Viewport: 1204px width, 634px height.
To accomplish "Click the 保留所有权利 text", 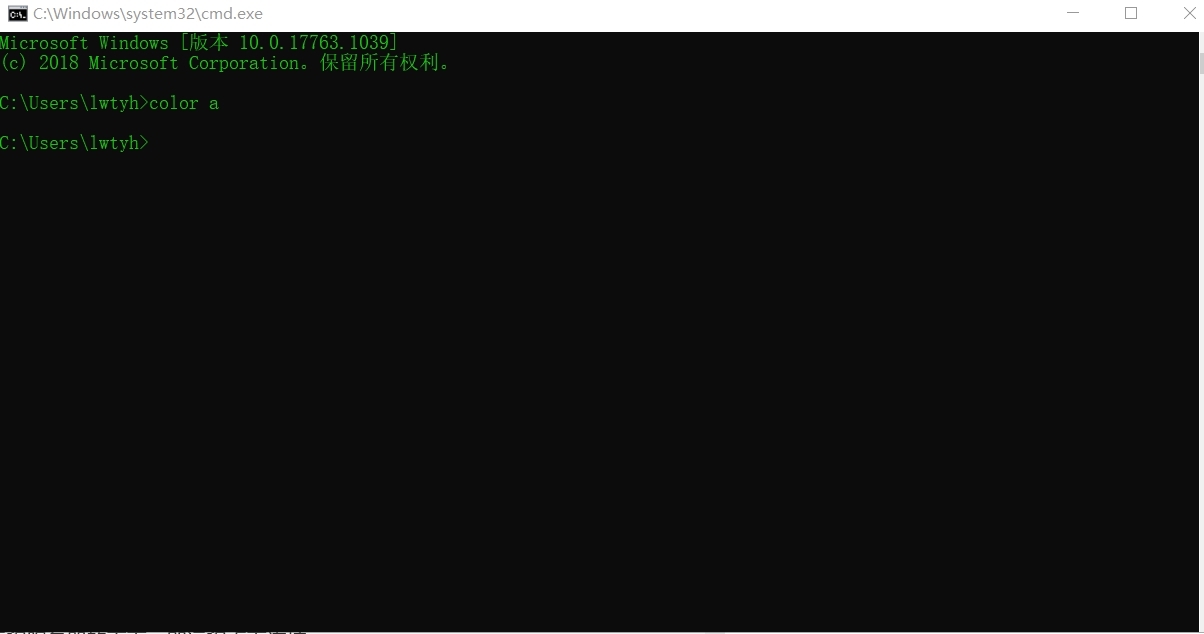I will [x=380, y=63].
